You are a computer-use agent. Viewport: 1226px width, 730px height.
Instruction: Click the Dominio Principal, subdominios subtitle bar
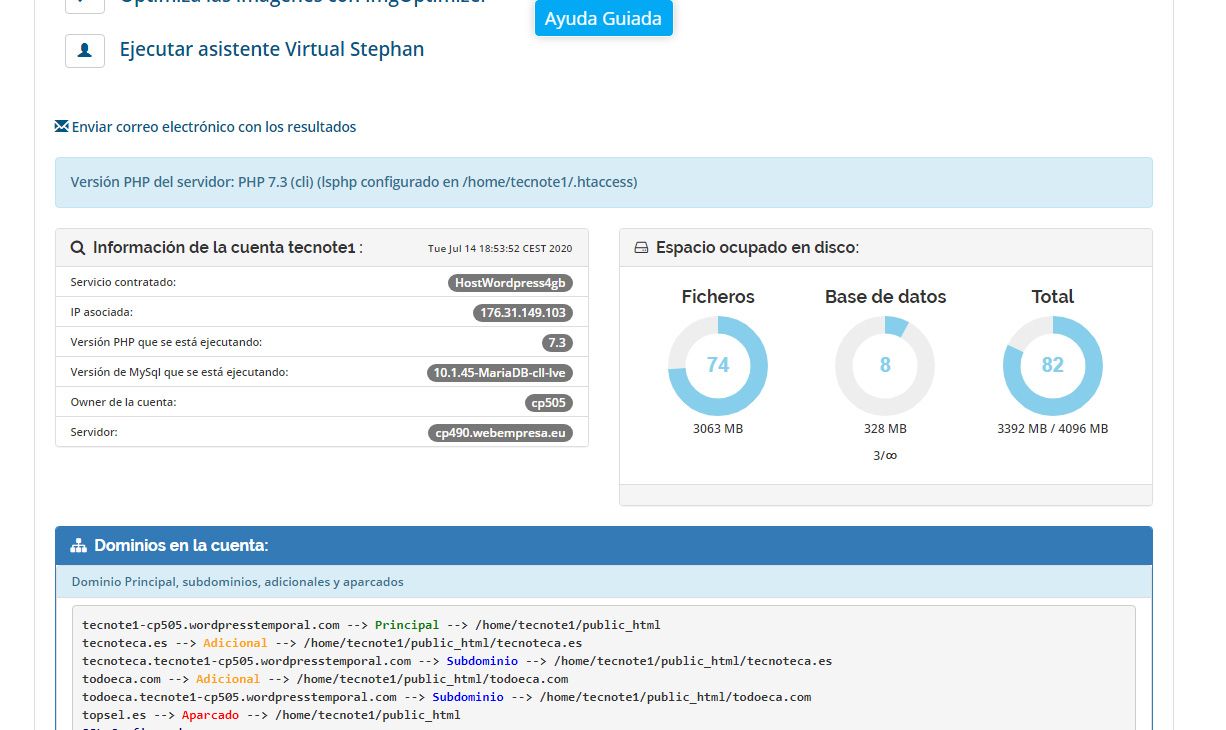pos(604,581)
